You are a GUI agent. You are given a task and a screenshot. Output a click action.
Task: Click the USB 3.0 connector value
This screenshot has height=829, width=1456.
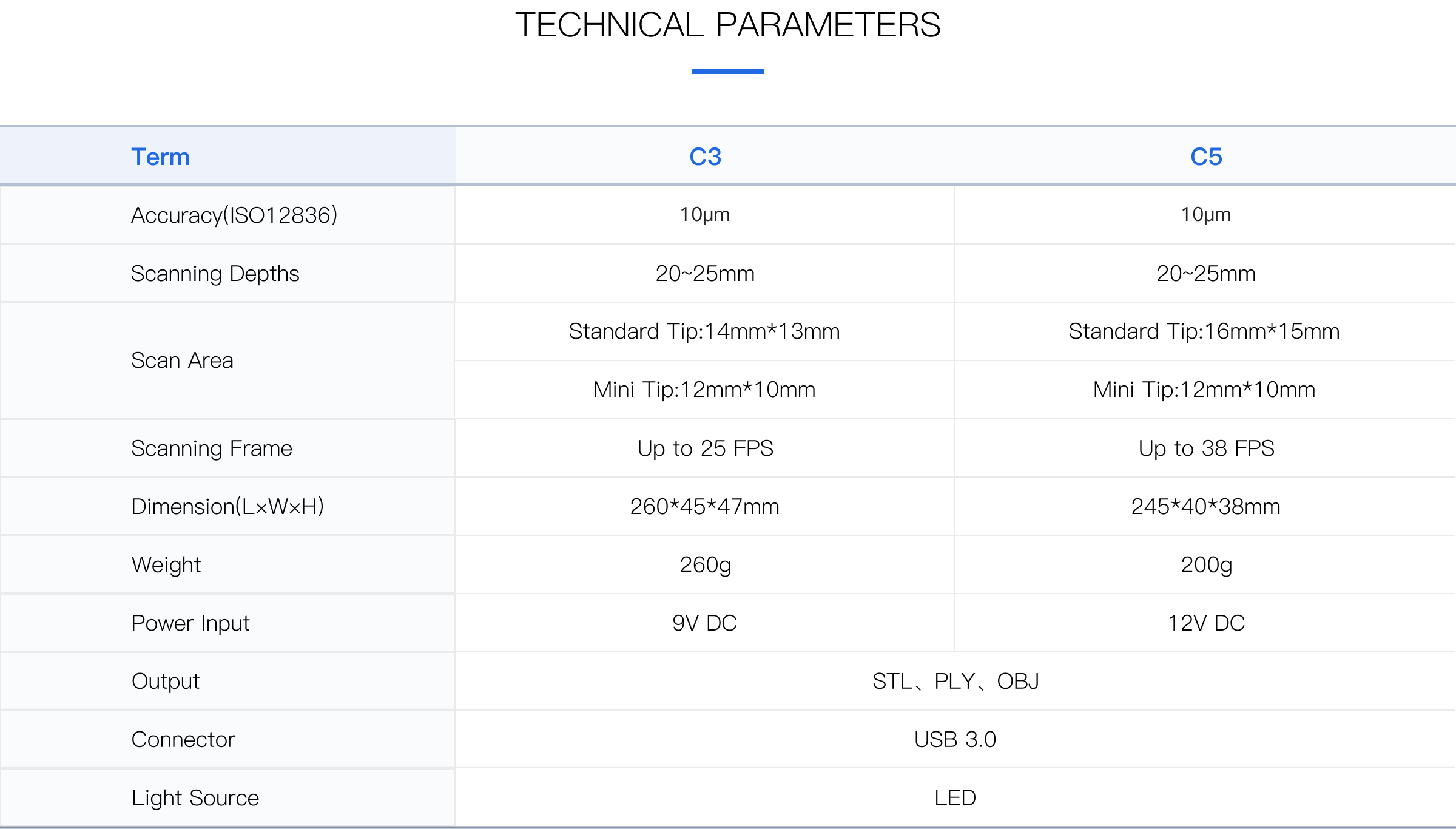tap(955, 740)
